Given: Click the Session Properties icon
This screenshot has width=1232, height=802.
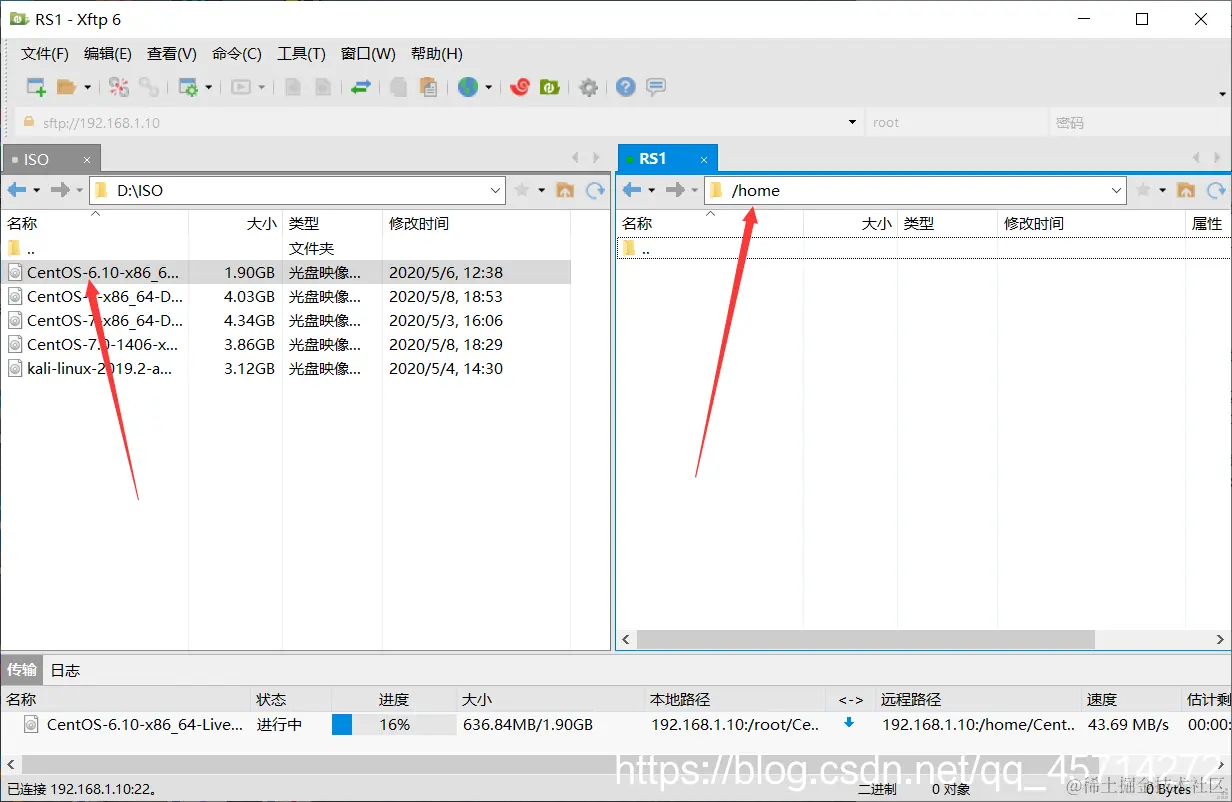Looking at the screenshot, I should point(188,87).
